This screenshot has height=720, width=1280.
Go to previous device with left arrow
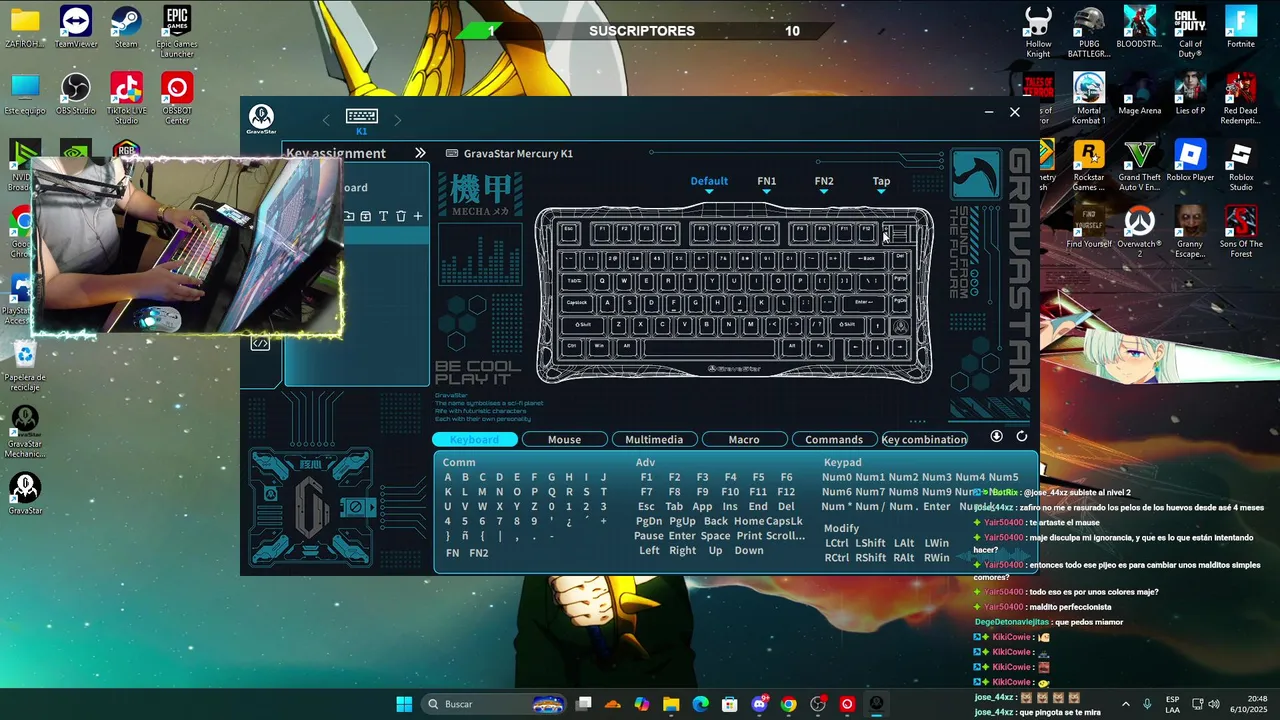[x=326, y=120]
